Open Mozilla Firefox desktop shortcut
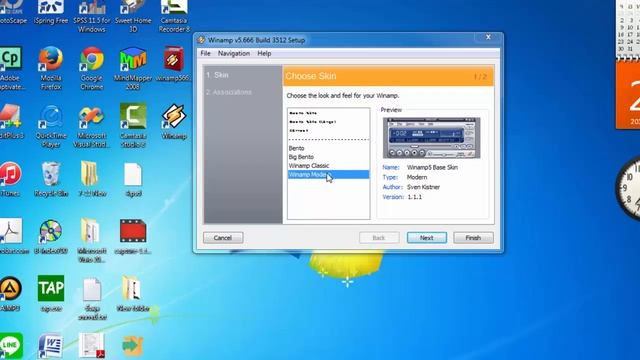 [x=51, y=68]
